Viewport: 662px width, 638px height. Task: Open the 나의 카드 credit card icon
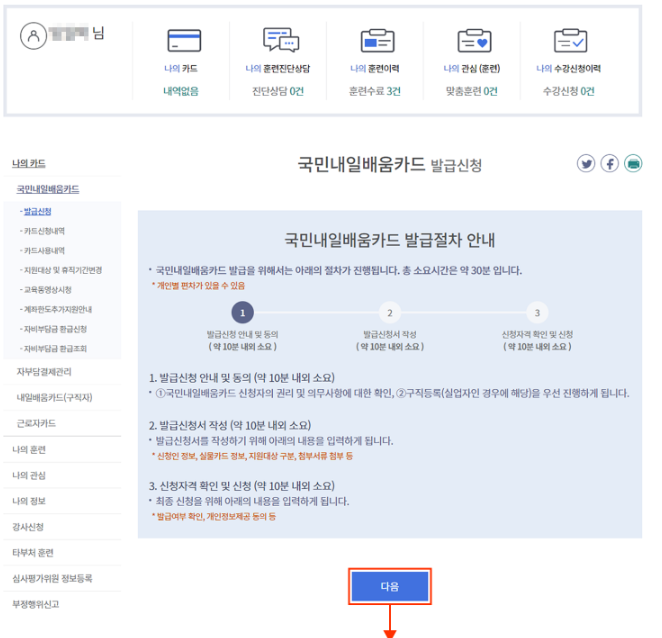[x=184, y=41]
